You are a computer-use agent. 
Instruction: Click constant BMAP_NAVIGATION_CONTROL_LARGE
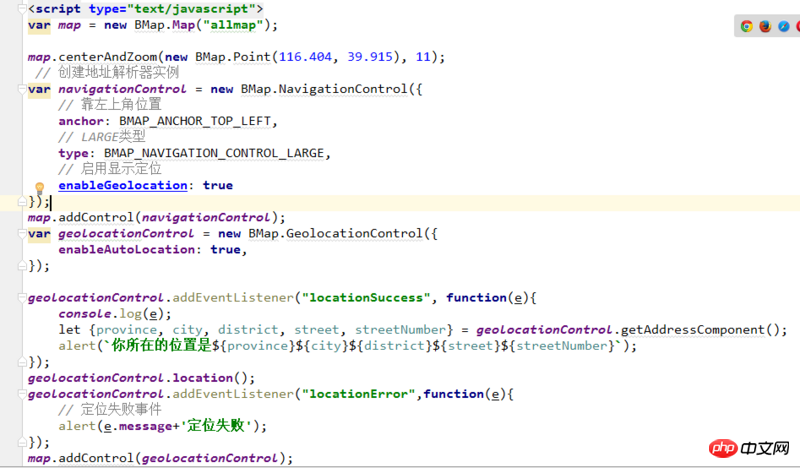point(214,153)
